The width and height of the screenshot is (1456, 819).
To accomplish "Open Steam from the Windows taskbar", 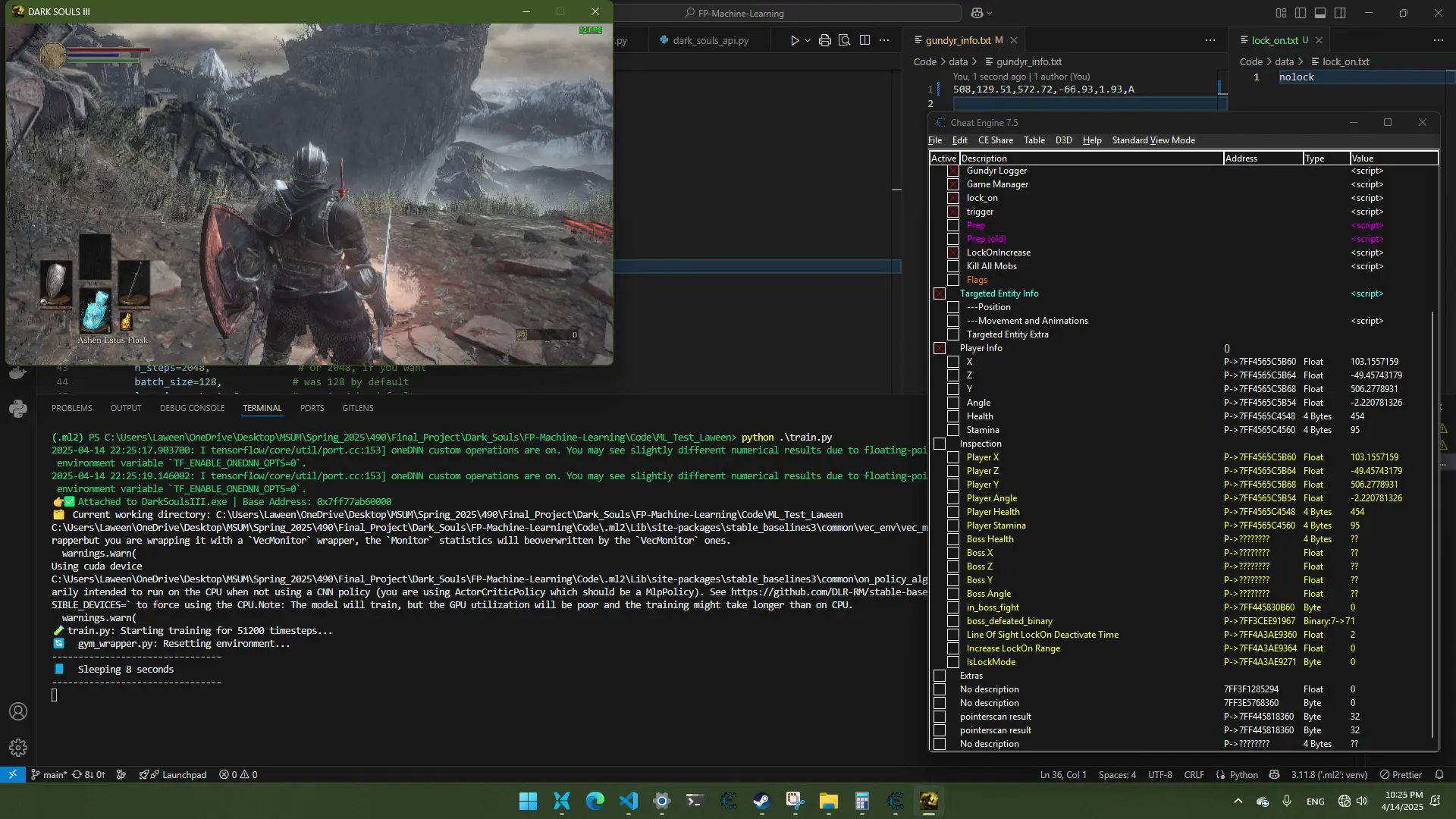I will (x=761, y=801).
